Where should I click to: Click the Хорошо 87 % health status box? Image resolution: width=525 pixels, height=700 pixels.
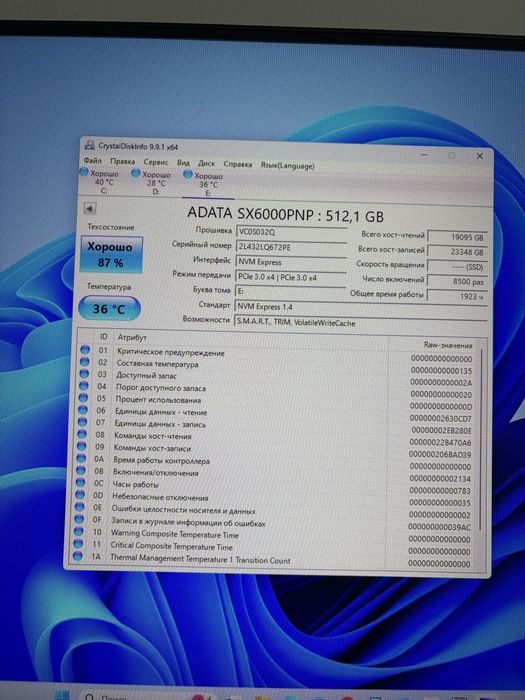[110, 255]
